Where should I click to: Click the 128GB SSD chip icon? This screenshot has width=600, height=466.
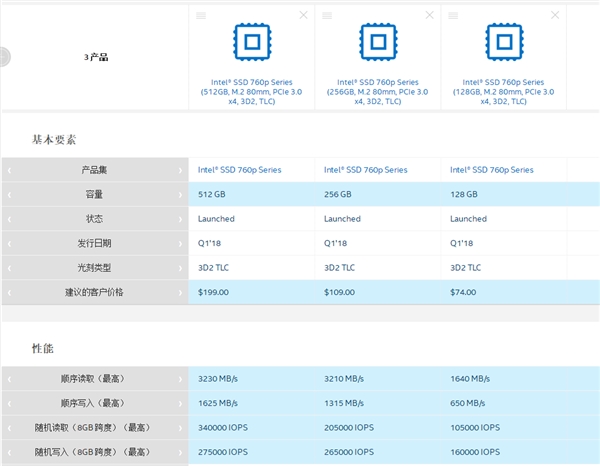[502, 42]
